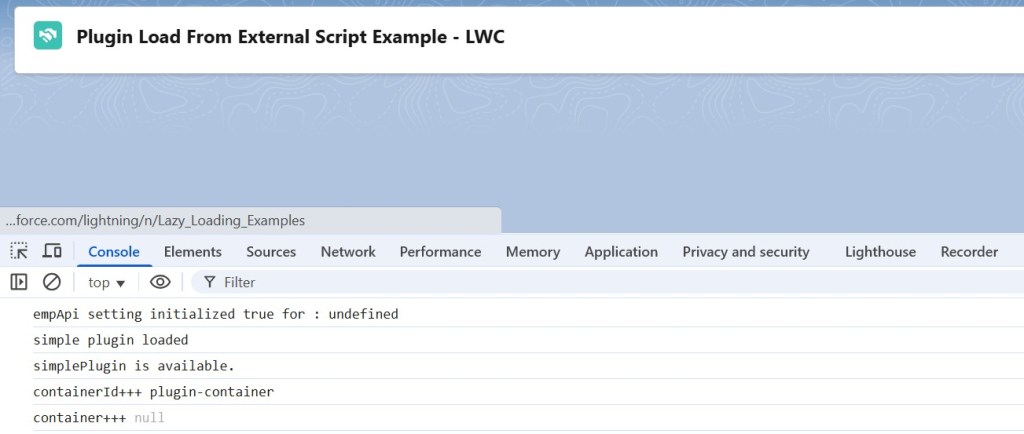
Task: Switch to the Elements tab
Action: point(192,252)
